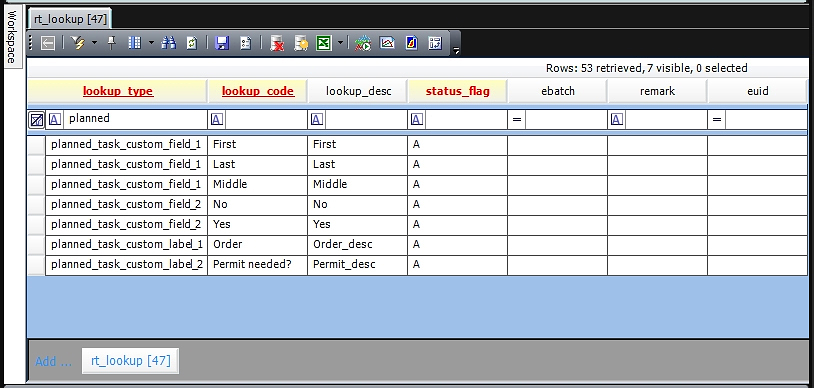The image size is (814, 388).
Task: Open the Excel export dropdown arrow
Action: (x=340, y=43)
